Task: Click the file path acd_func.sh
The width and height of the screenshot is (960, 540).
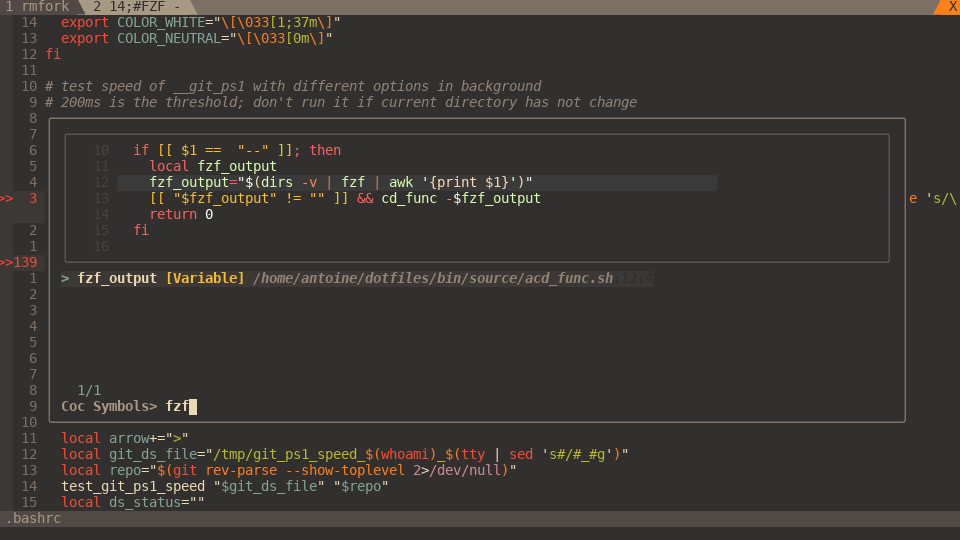Action: point(433,279)
